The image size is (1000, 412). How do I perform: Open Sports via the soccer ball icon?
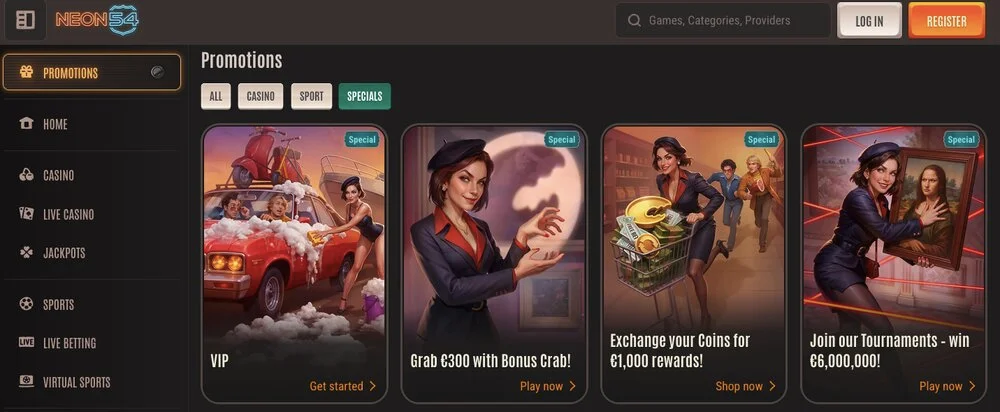click(x=26, y=304)
